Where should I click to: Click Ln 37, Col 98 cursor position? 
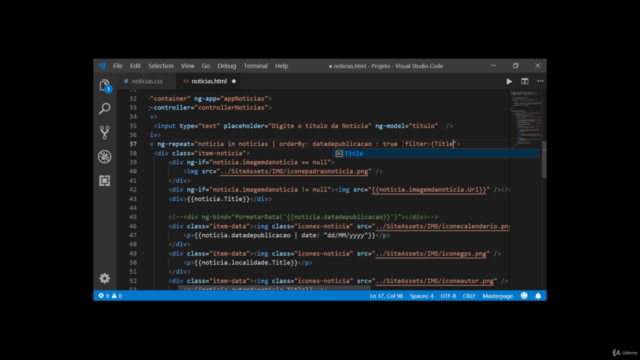tap(386, 296)
